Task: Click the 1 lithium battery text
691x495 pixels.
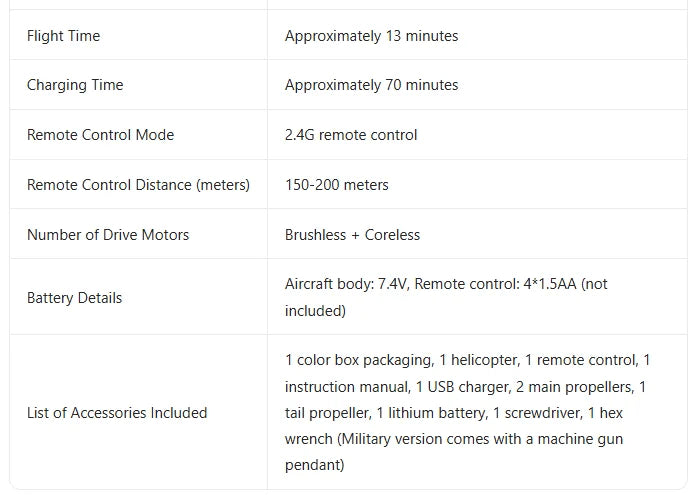Action: (x=431, y=413)
